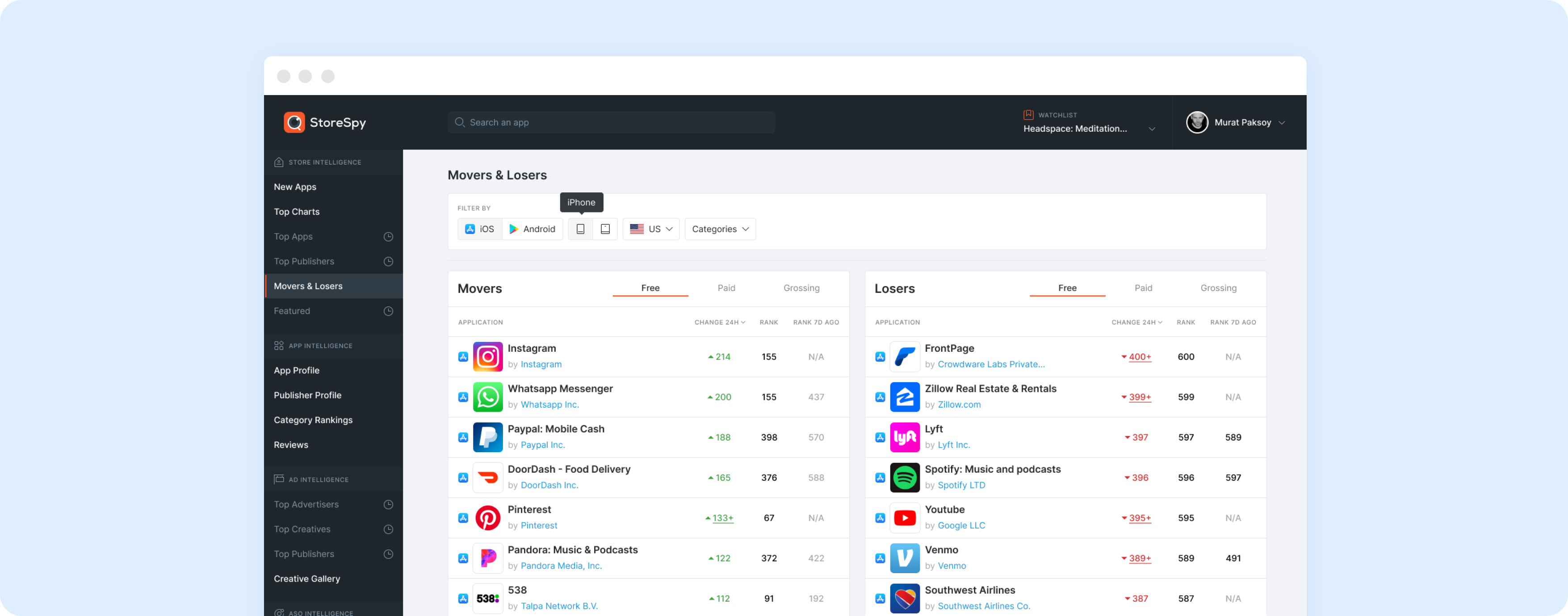Select the Movers Free tab

coord(650,287)
